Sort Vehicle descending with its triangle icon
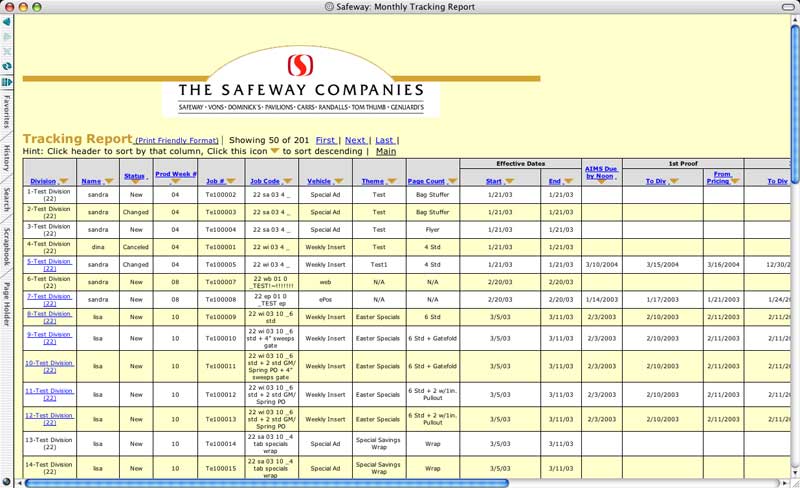Image resolution: width=800 pixels, height=488 pixels. (x=339, y=181)
